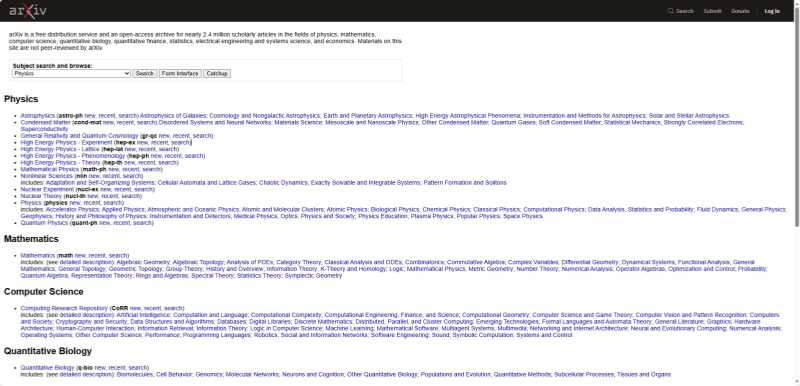
Task: Open the Nonlinear Sciences archive link
Action: 46,176
